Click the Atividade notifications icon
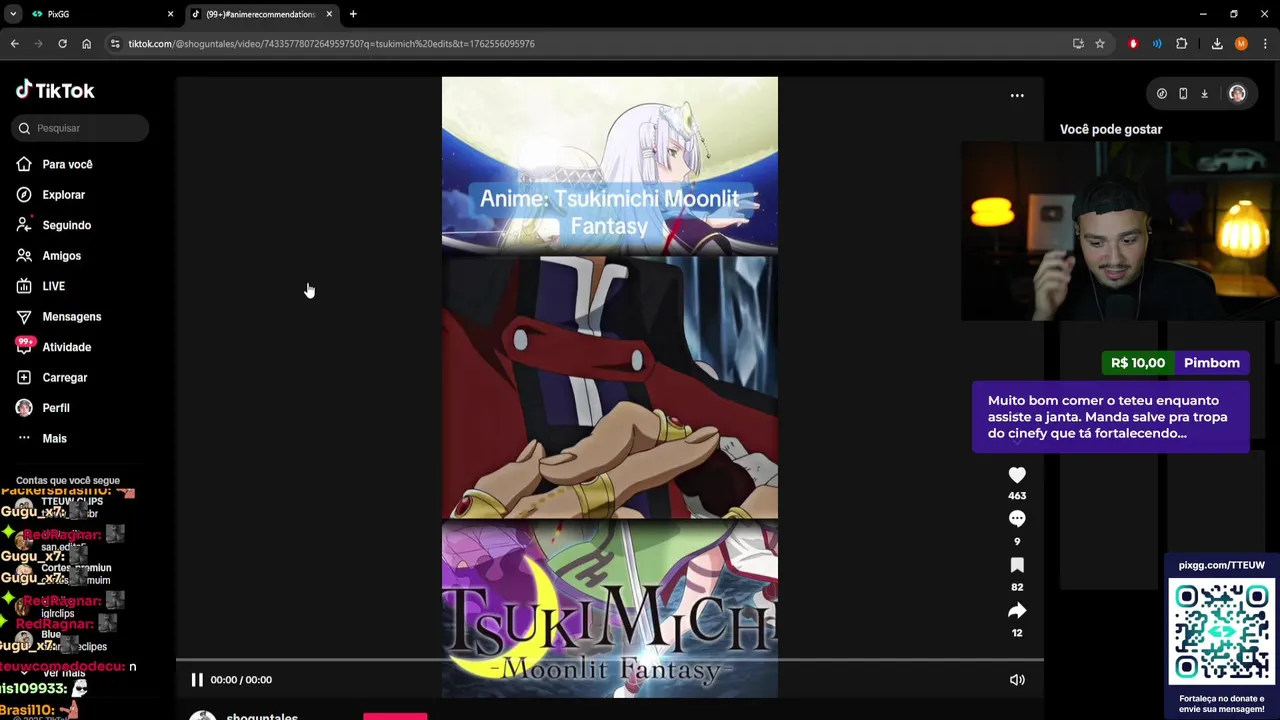Viewport: 1280px width, 720px height. point(24,346)
